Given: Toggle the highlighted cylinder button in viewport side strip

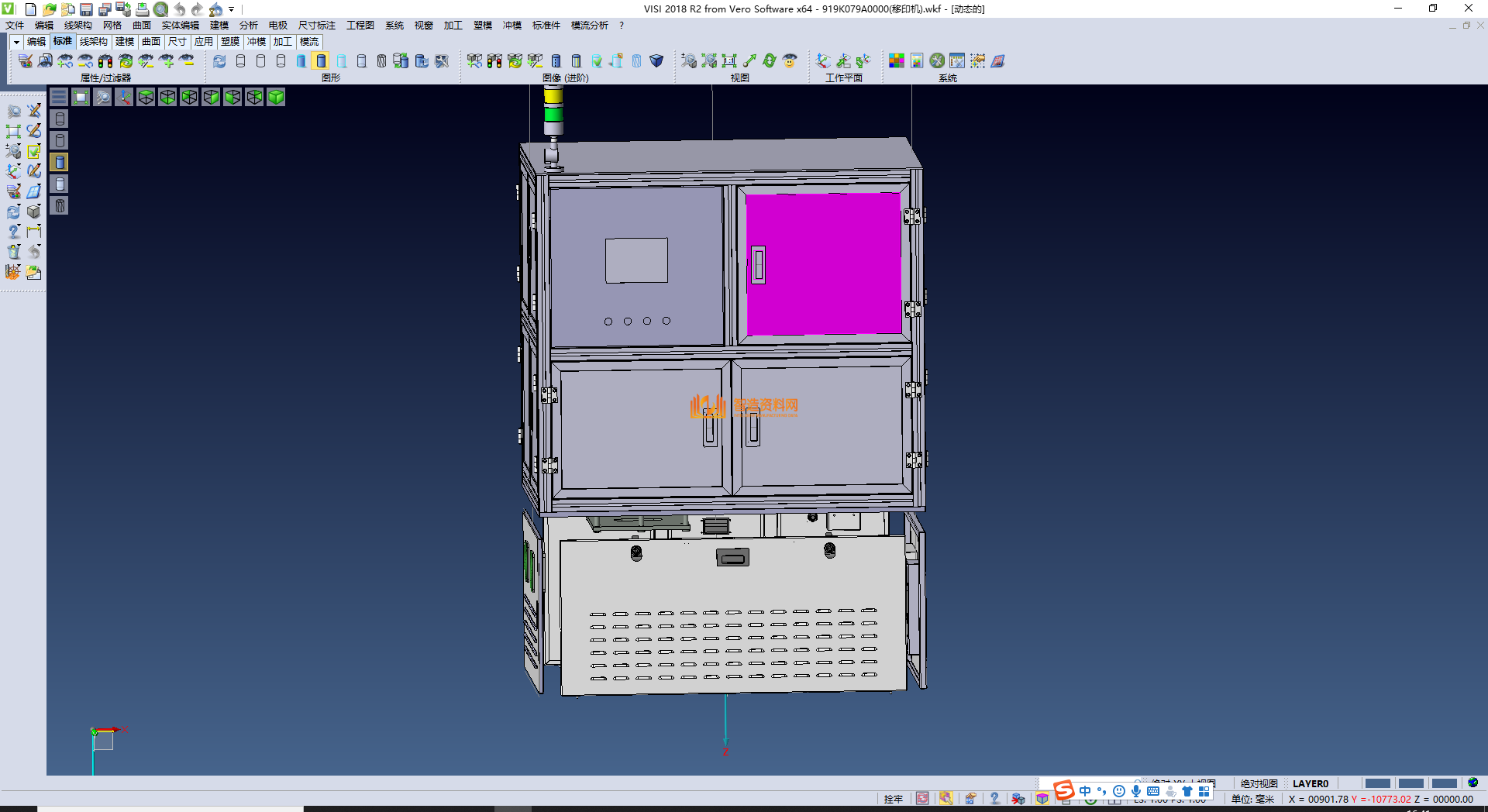Looking at the screenshot, I should click(60, 162).
